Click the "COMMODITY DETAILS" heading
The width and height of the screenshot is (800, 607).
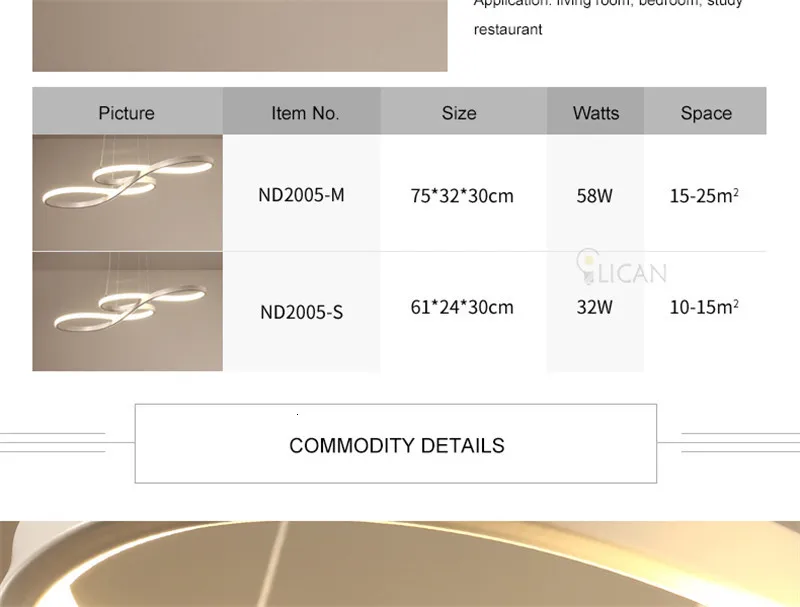click(x=397, y=445)
